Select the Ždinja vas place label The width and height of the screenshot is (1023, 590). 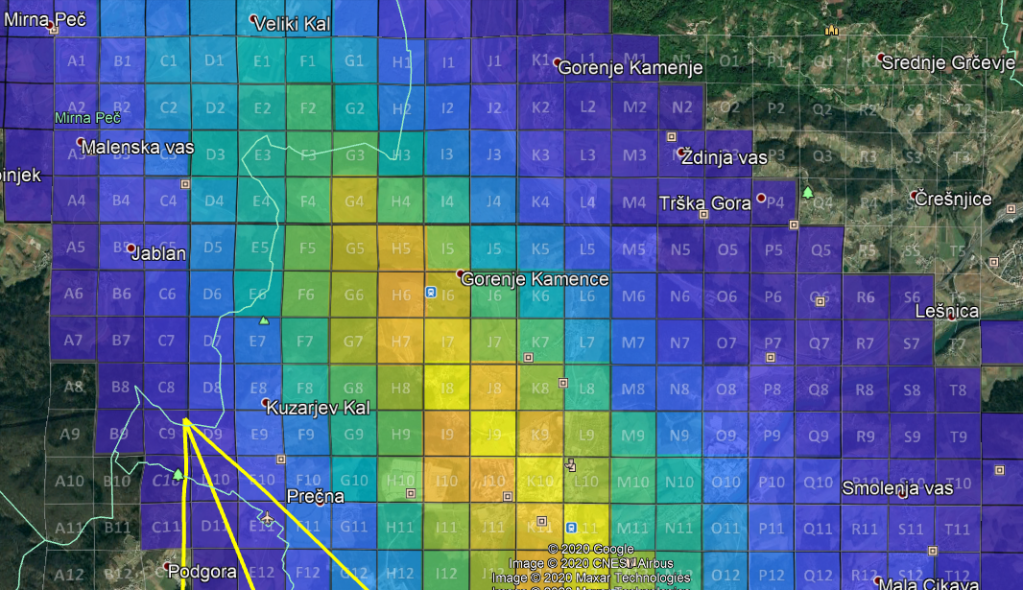(722, 157)
